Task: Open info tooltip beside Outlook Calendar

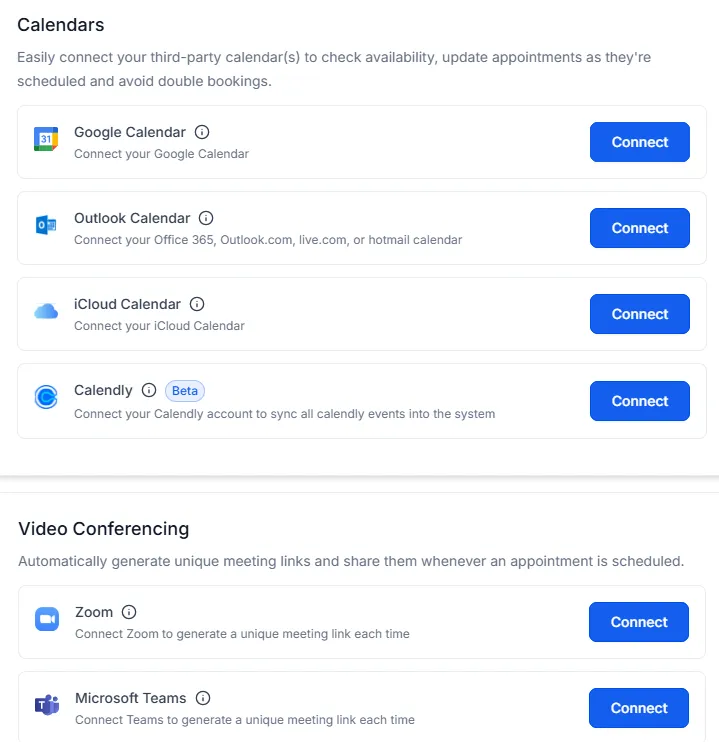Action: pyautogui.click(x=206, y=218)
